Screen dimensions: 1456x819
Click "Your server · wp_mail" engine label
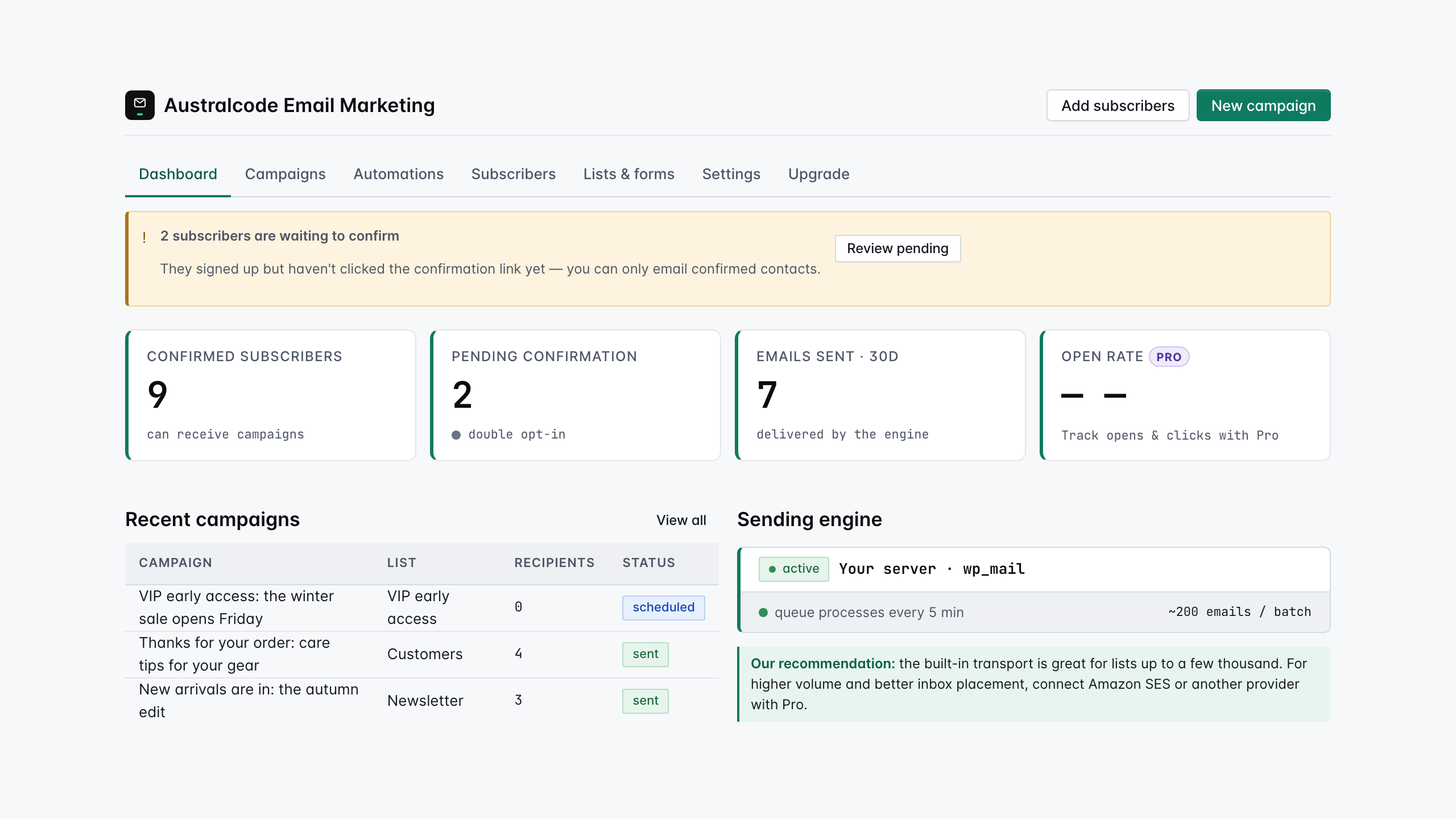(x=932, y=569)
